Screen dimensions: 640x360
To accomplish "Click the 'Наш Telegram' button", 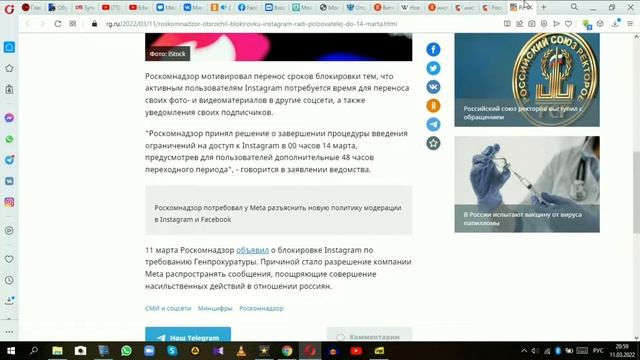I will pos(188,335).
